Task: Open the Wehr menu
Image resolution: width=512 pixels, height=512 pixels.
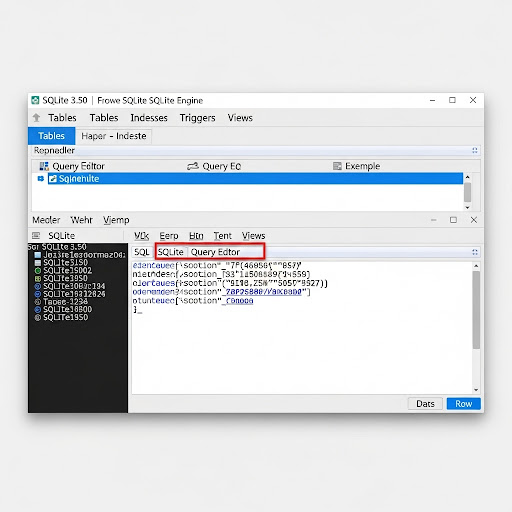Action: (81, 220)
